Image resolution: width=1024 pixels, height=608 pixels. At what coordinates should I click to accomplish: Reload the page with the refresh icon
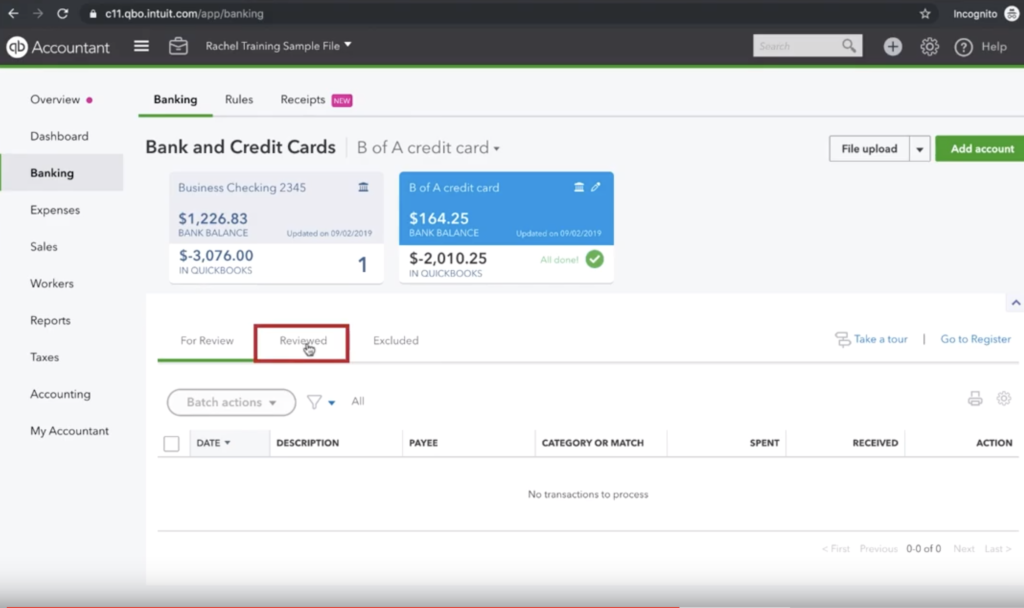coord(62,13)
